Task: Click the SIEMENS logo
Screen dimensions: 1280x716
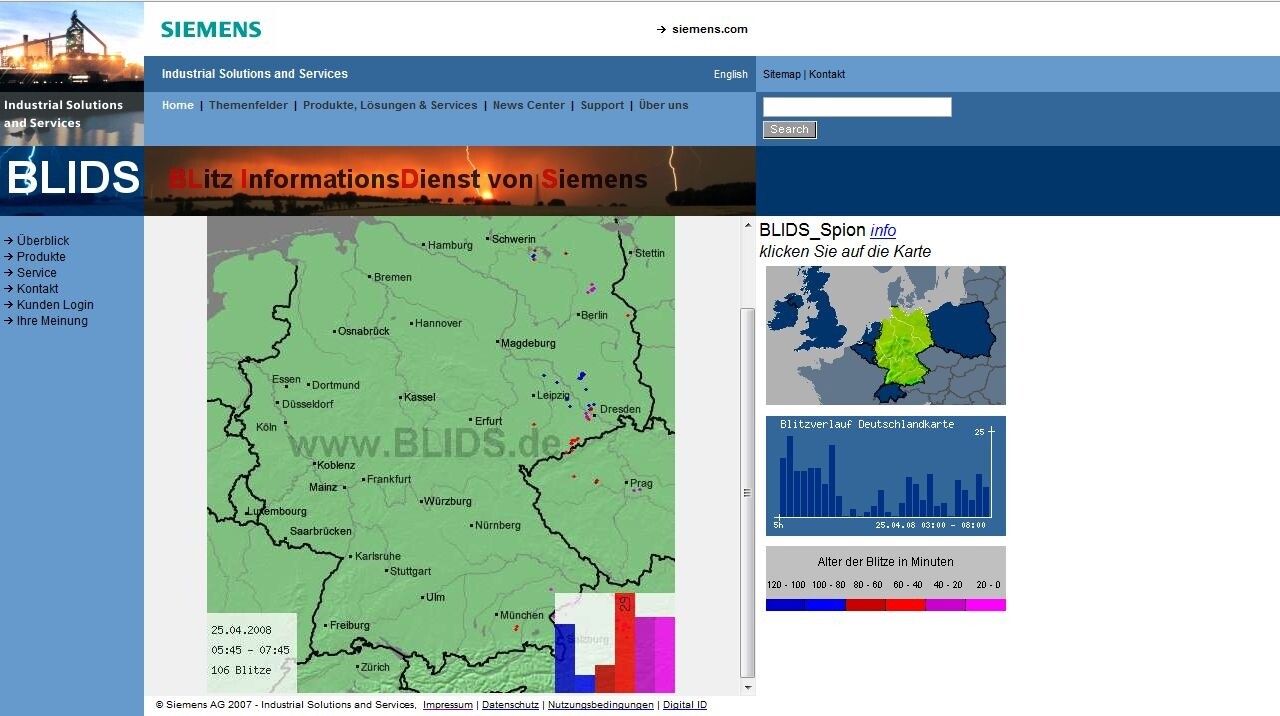Action: [210, 29]
